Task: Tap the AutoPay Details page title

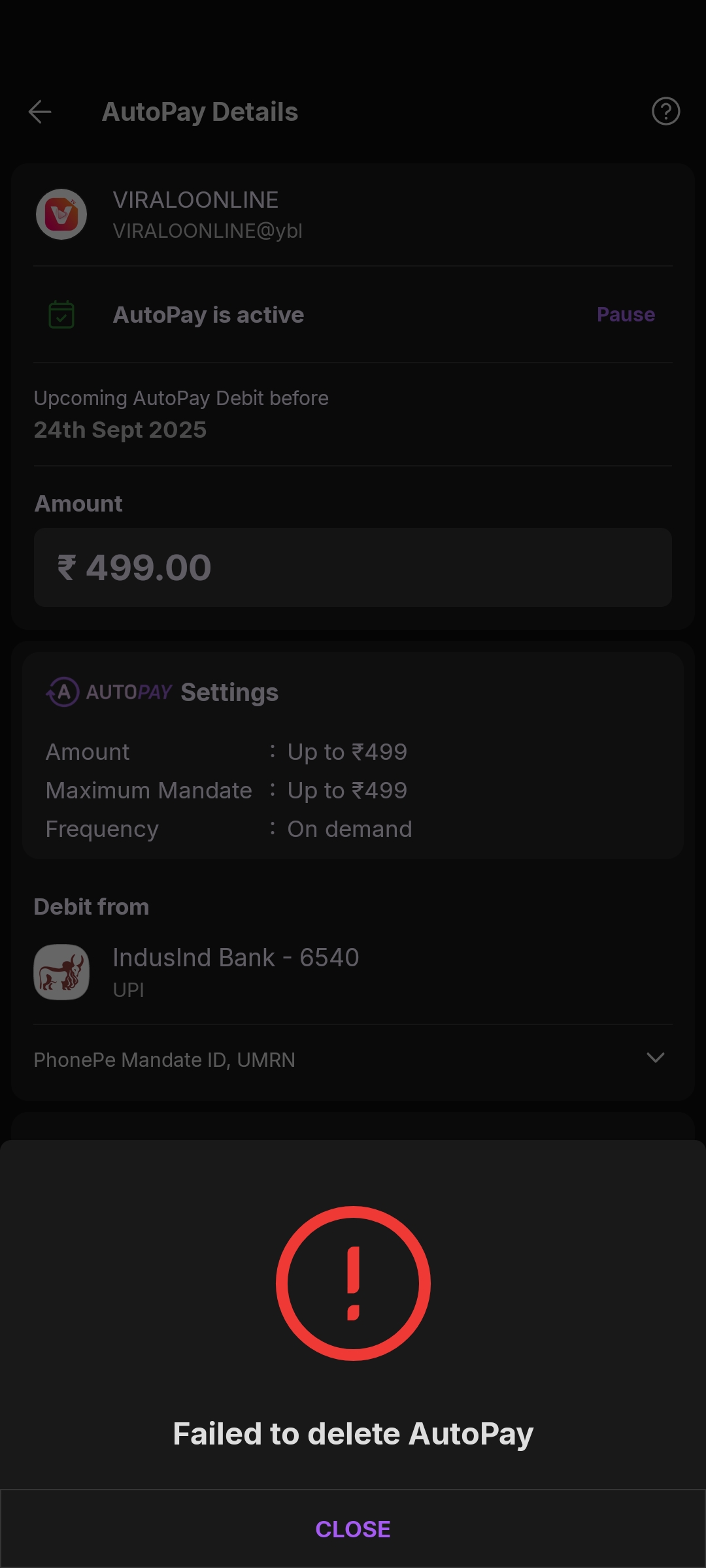Action: tap(200, 112)
